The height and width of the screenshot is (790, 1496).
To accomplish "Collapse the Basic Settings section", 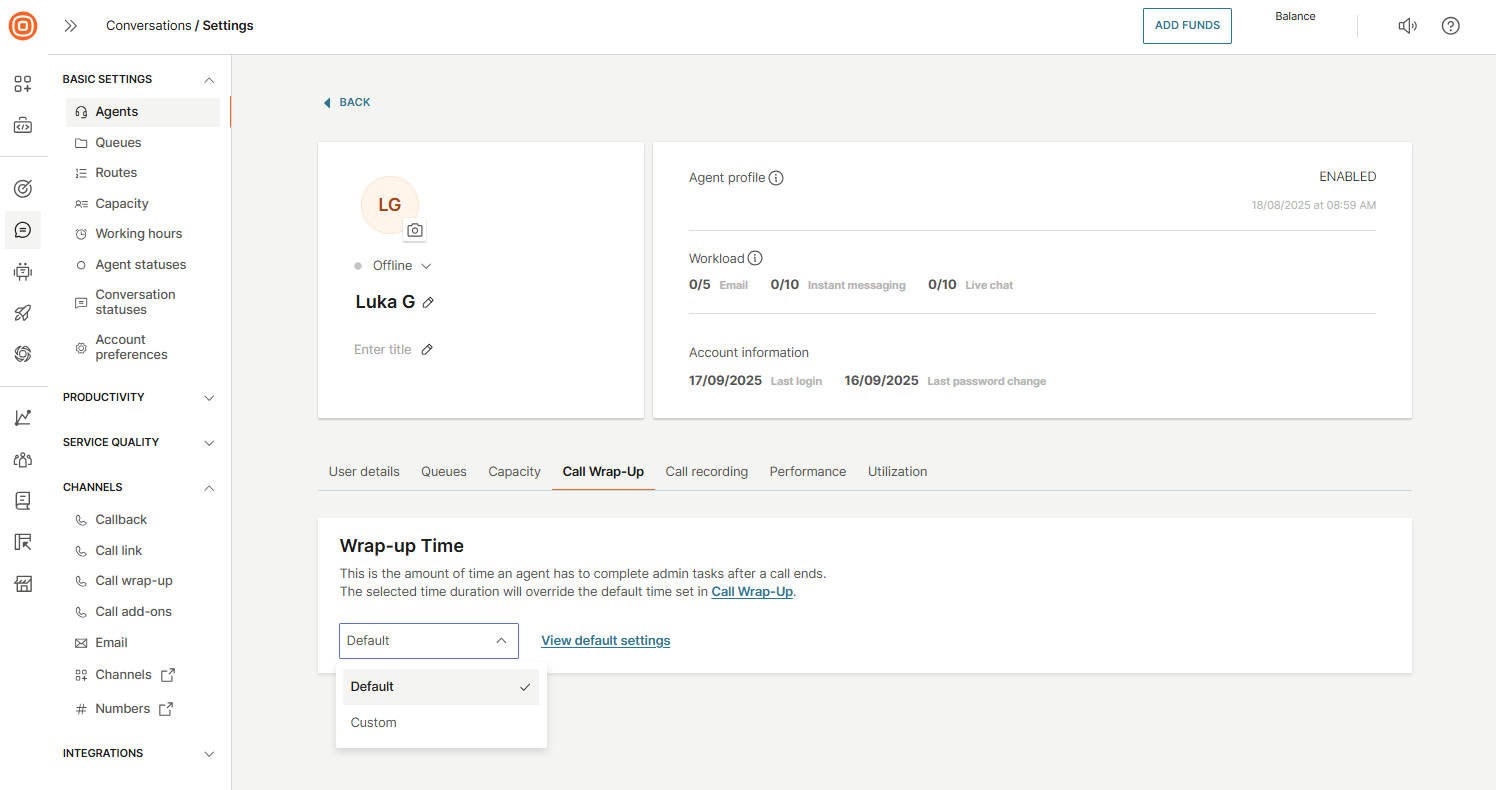I will [x=209, y=80].
